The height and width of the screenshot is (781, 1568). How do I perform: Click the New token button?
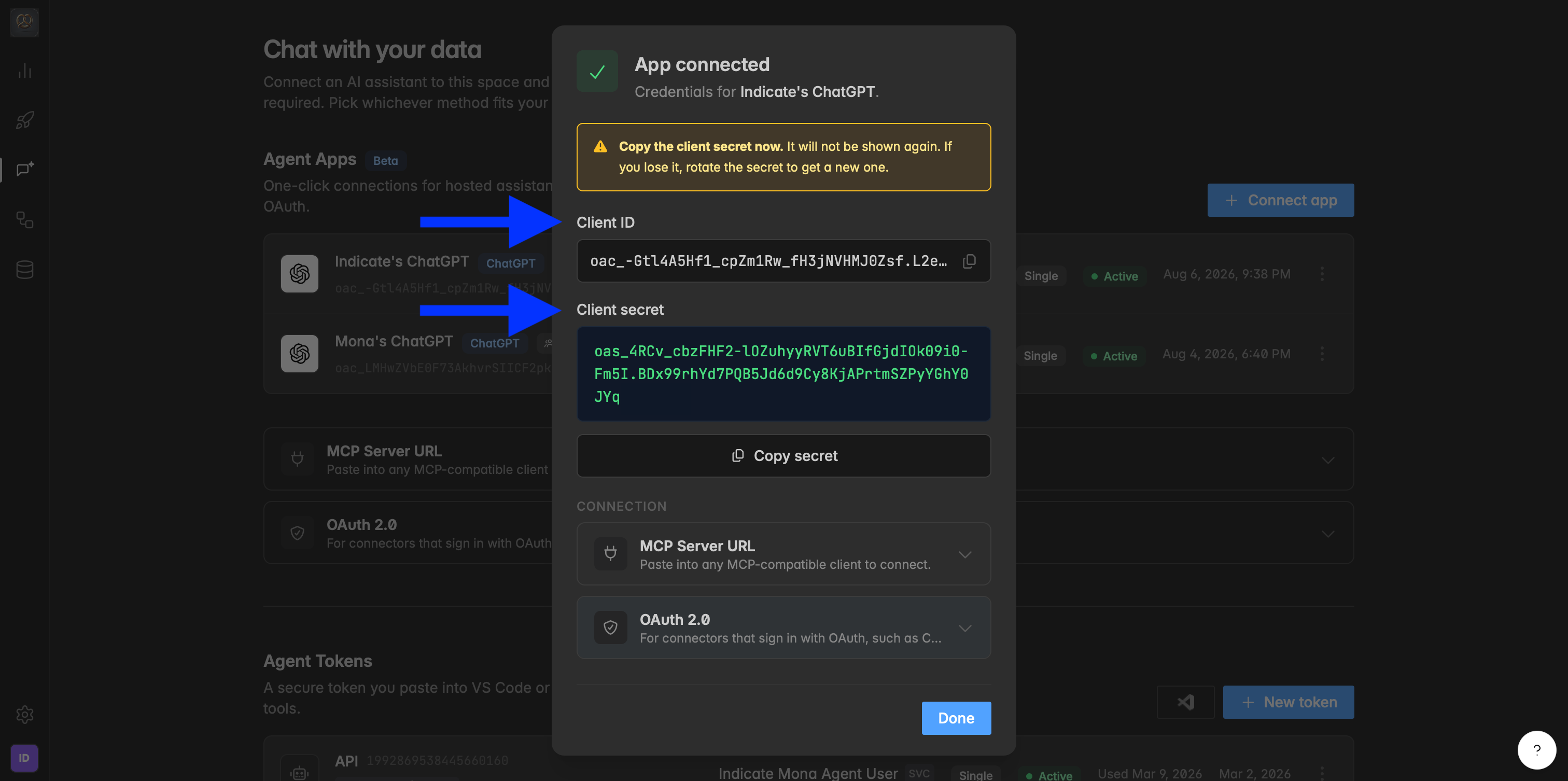click(1289, 703)
